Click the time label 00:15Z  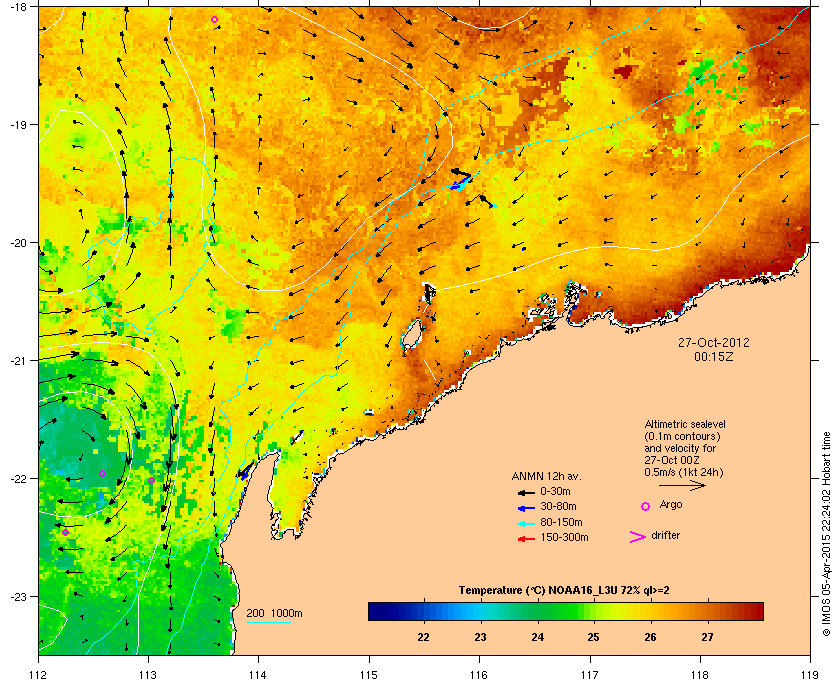point(714,356)
